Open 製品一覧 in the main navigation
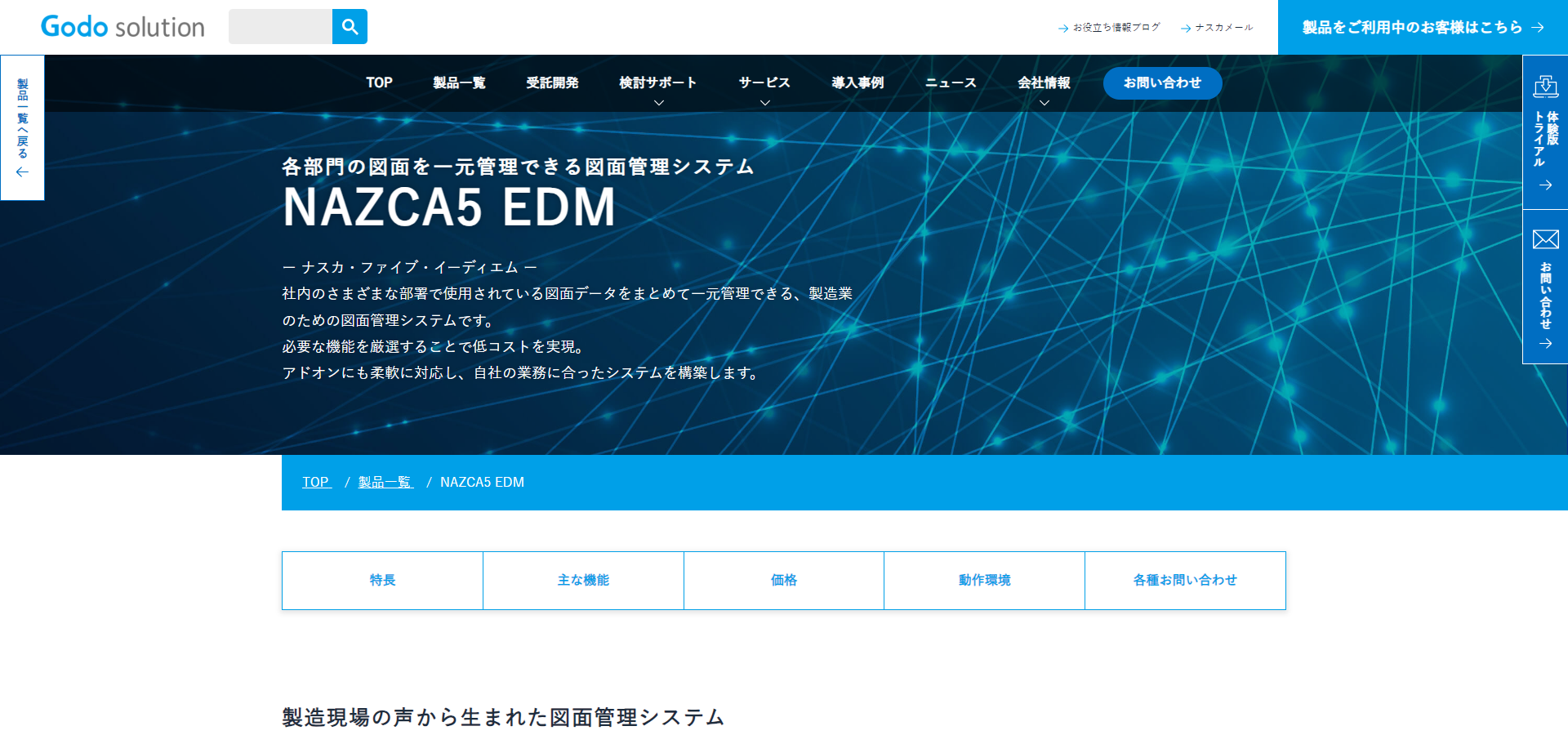1568x744 pixels. click(x=459, y=83)
